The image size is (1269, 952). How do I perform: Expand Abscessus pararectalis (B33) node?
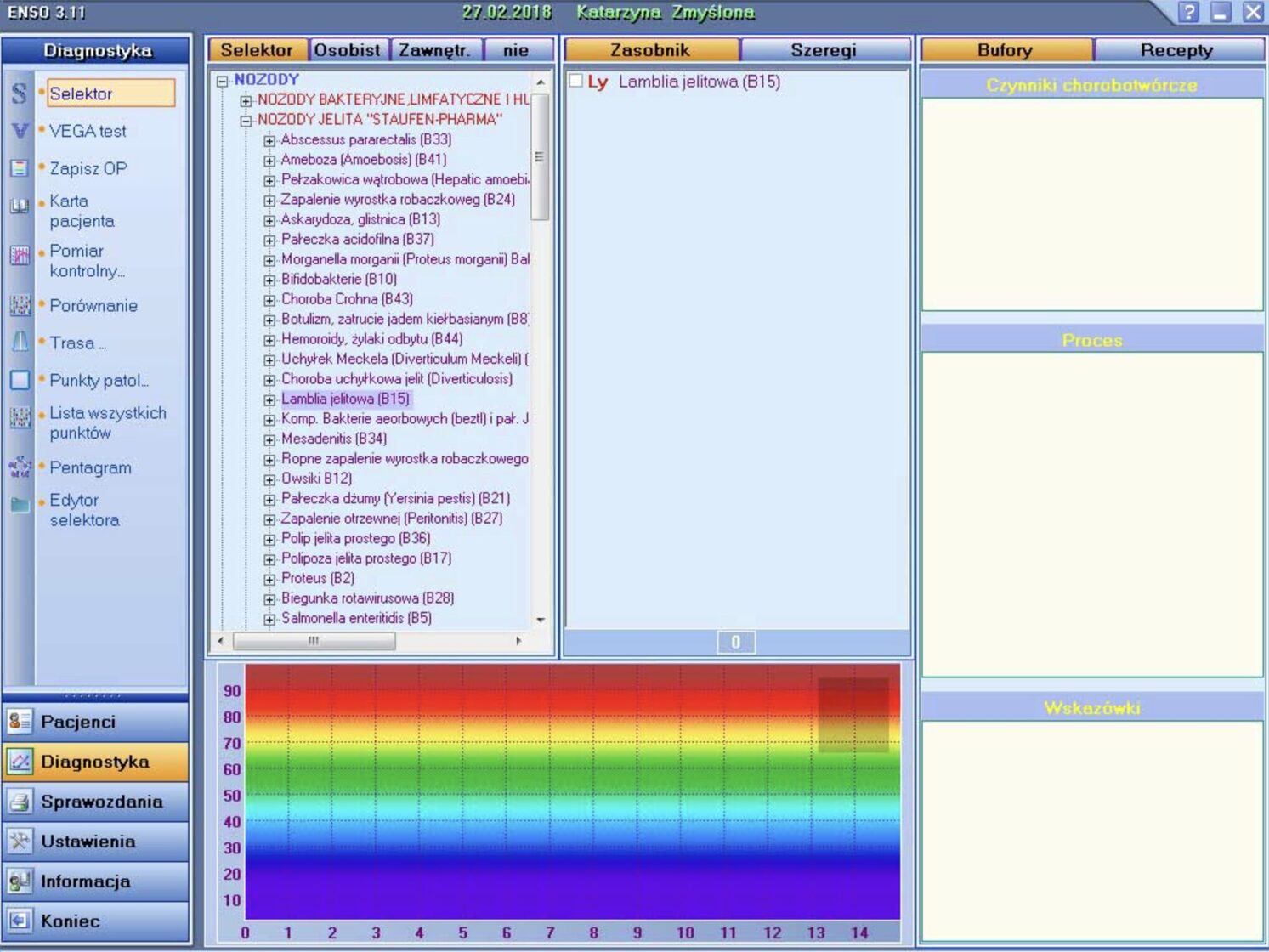(269, 140)
